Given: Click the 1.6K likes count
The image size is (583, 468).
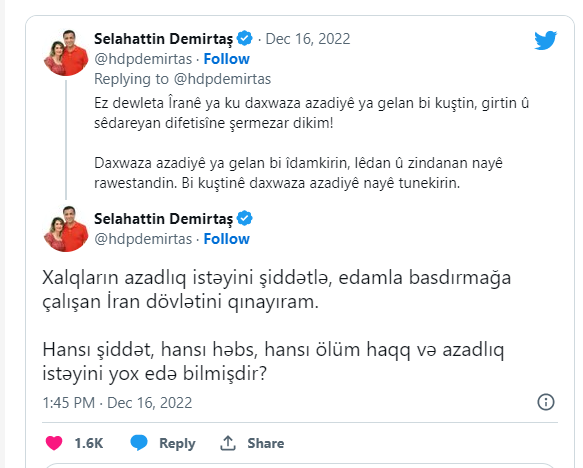Looking at the screenshot, I should pyautogui.click(x=88, y=443).
